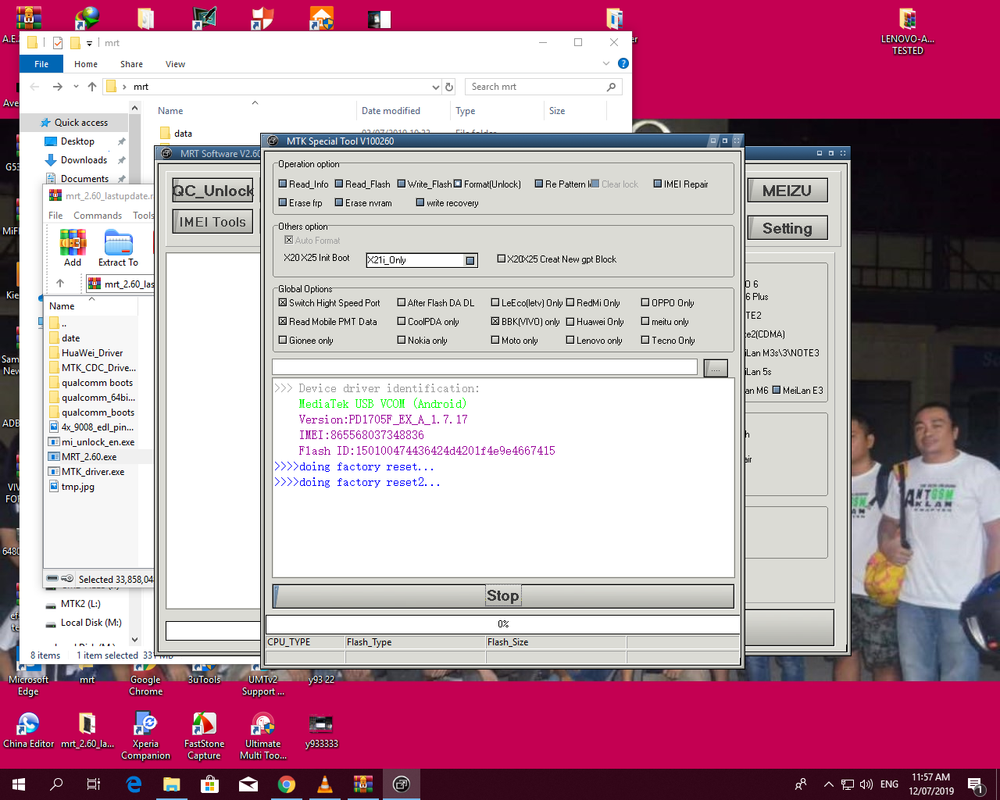
Task: Click the Search mrt field
Action: point(544,87)
